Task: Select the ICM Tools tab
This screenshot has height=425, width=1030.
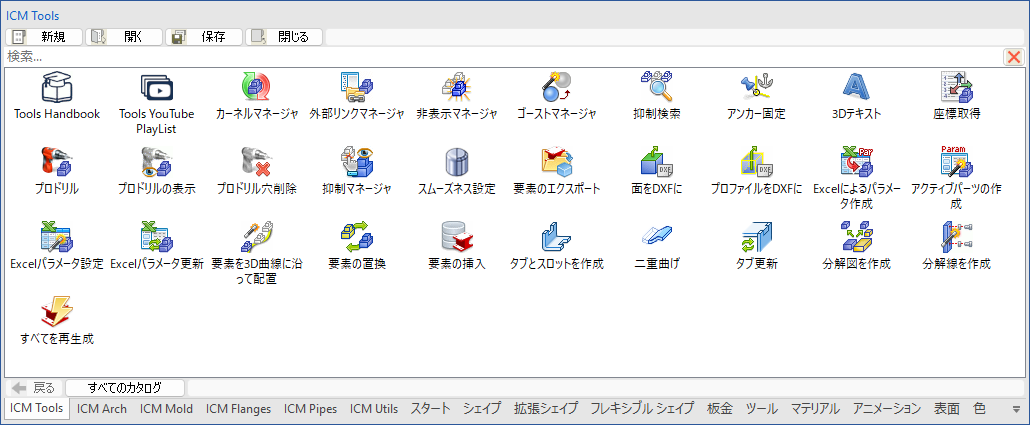Action: pos(37,408)
